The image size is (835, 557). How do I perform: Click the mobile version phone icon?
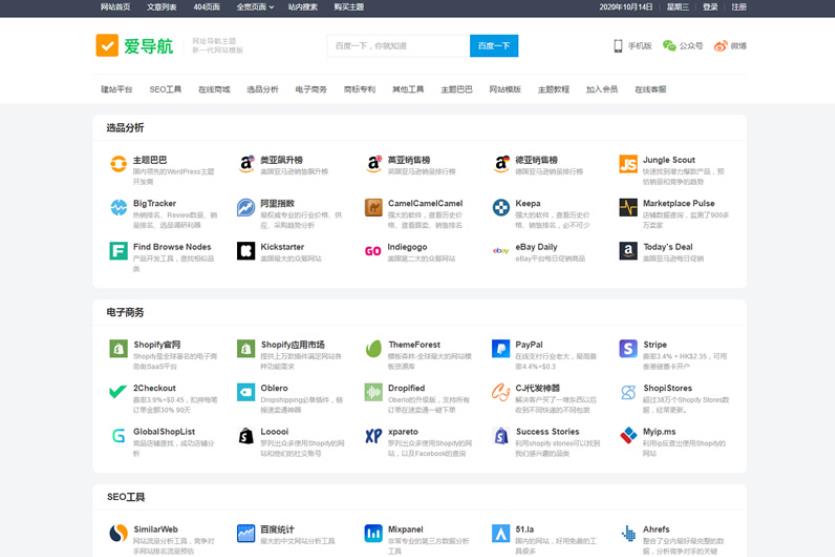click(x=618, y=46)
